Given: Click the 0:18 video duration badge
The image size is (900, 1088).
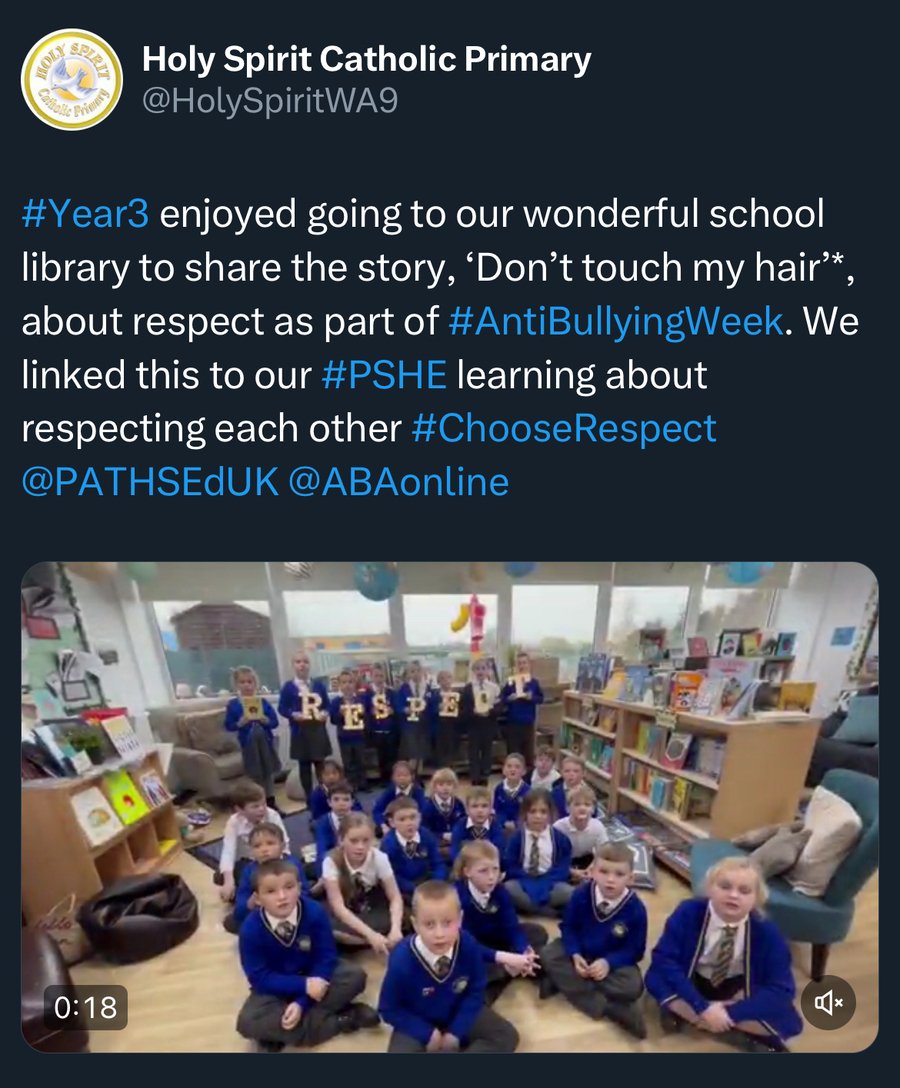Looking at the screenshot, I should (x=85, y=1007).
